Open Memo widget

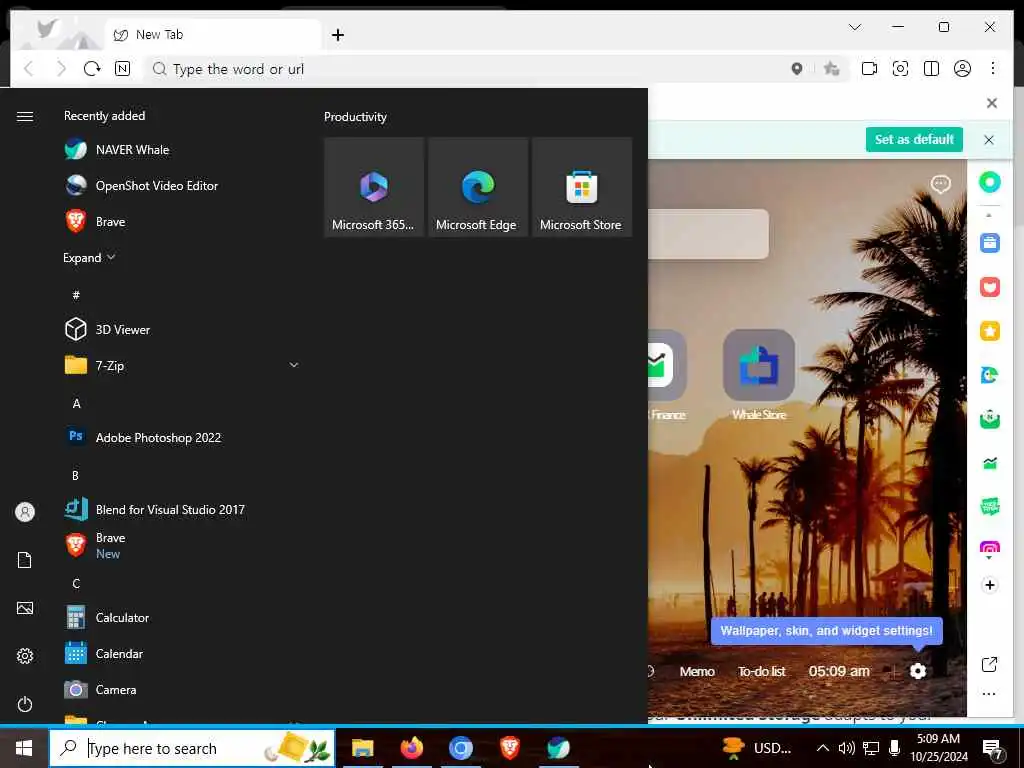[x=697, y=671]
